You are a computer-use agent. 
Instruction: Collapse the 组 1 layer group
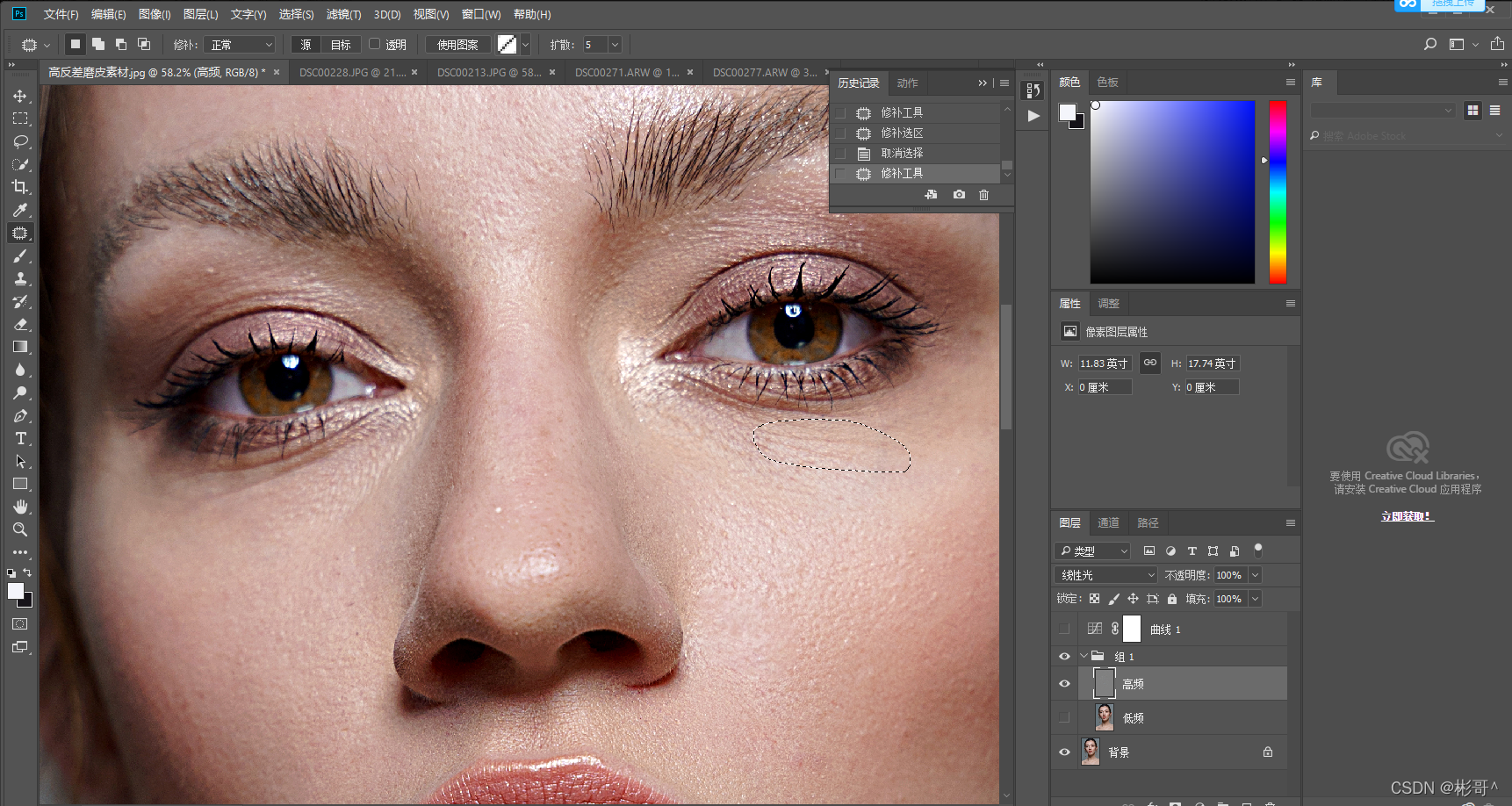tap(1084, 656)
